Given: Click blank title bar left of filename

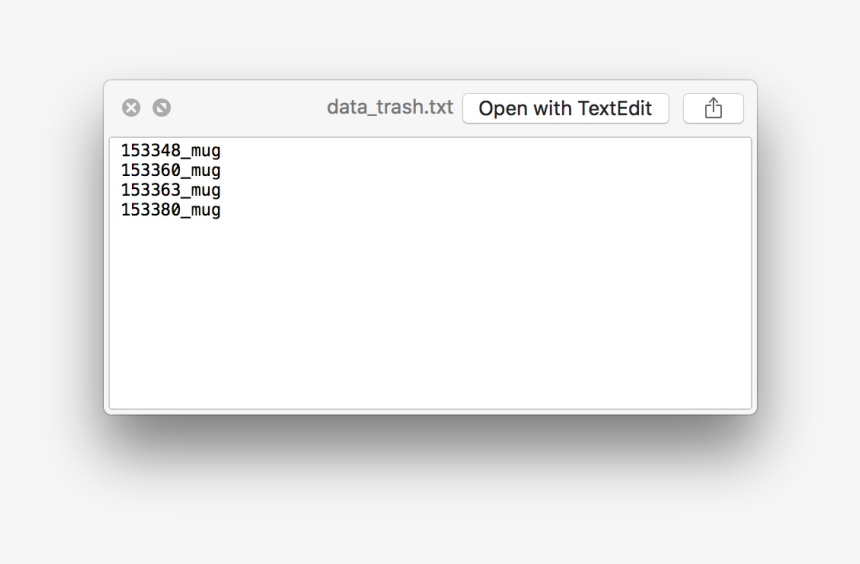Looking at the screenshot, I should (x=247, y=108).
